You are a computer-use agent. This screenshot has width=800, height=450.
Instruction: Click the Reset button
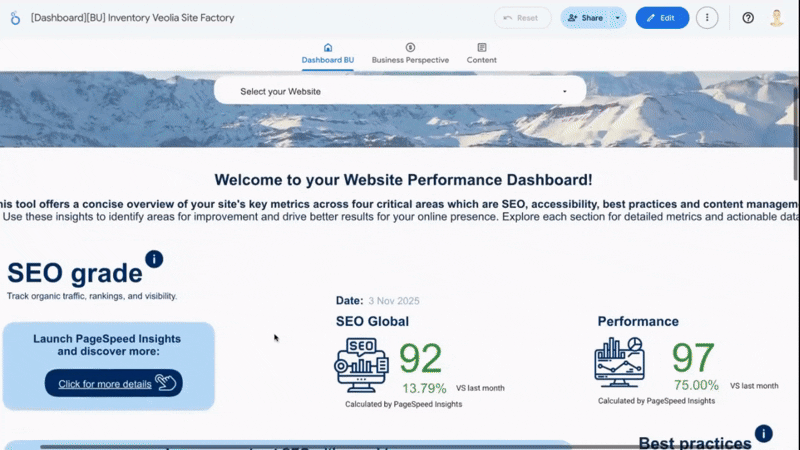[522, 18]
